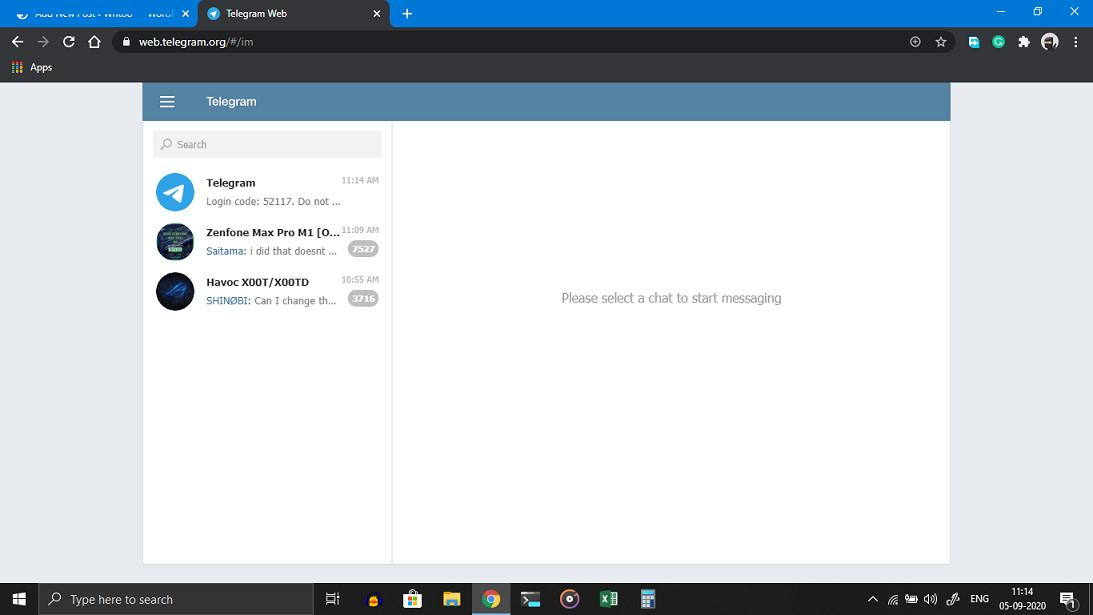View site security lock info
The image size is (1093, 615).
click(126, 42)
